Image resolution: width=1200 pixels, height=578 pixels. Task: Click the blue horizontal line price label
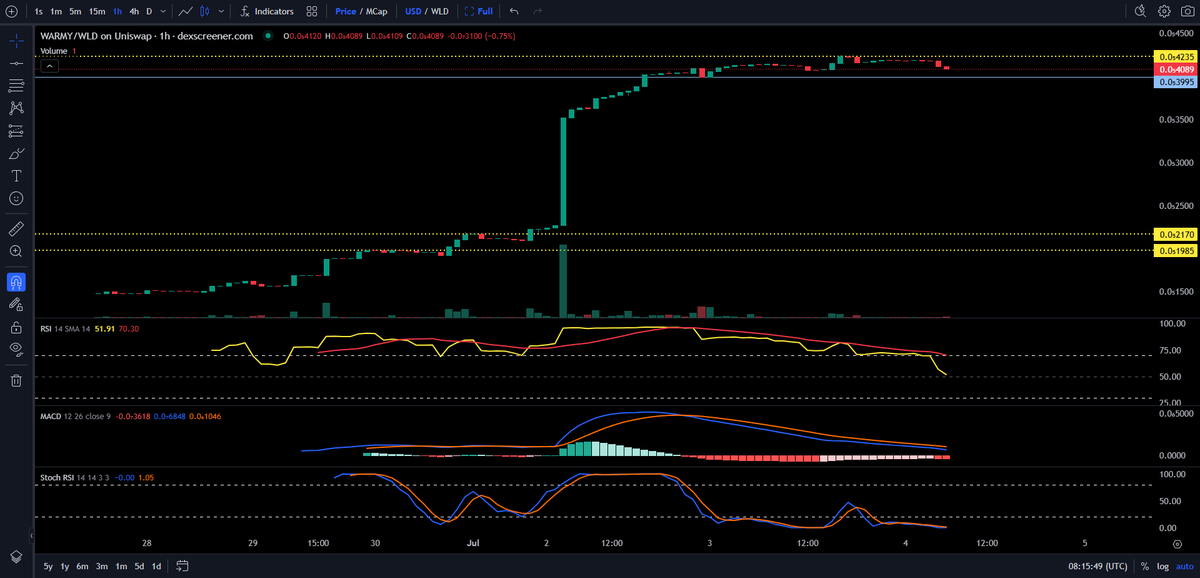click(1175, 82)
